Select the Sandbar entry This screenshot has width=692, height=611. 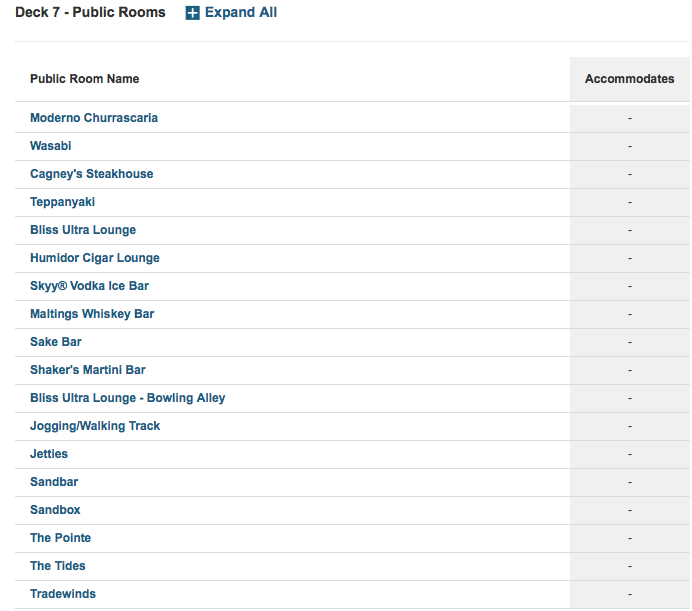[x=54, y=482]
